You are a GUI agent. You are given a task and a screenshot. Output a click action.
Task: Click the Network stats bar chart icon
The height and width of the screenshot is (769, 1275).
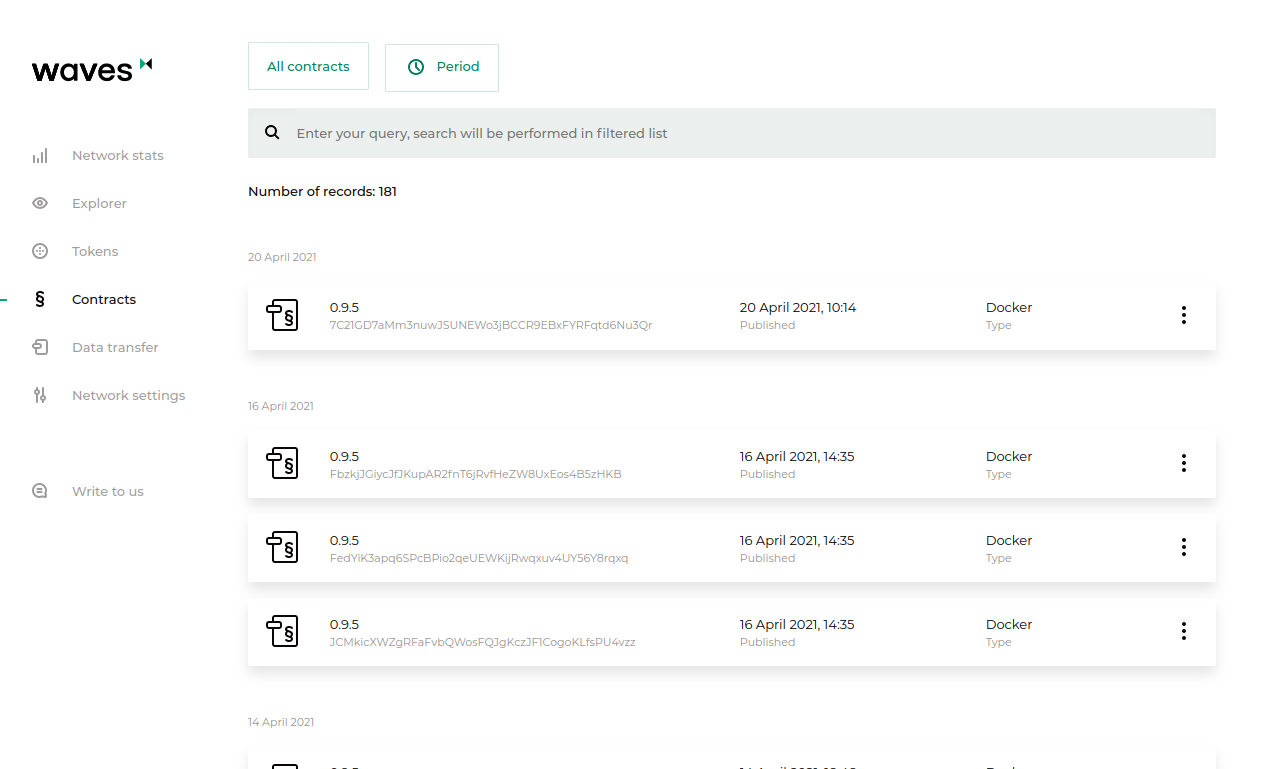[x=40, y=156]
